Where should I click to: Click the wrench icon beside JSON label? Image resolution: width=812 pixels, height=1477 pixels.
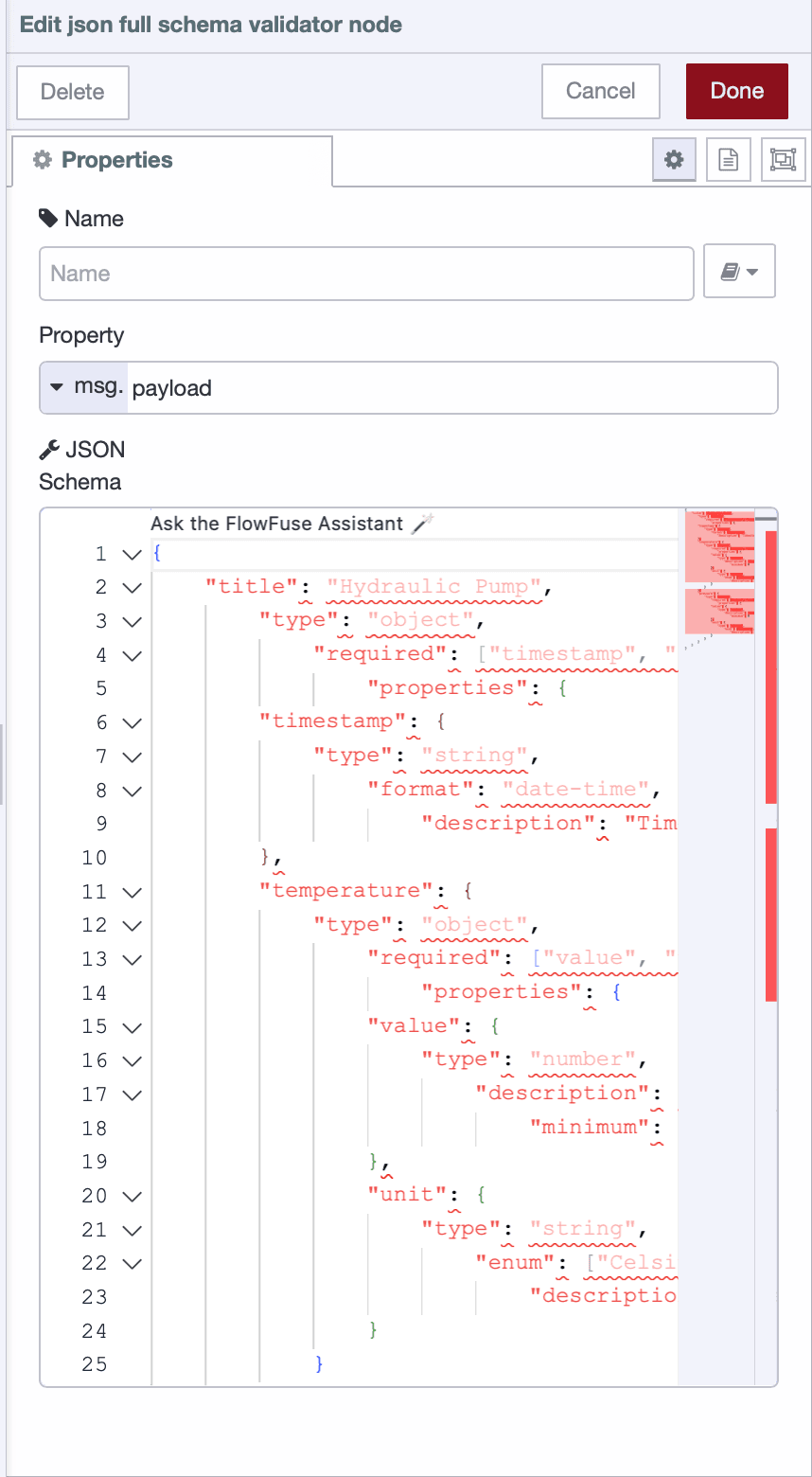coord(47,449)
